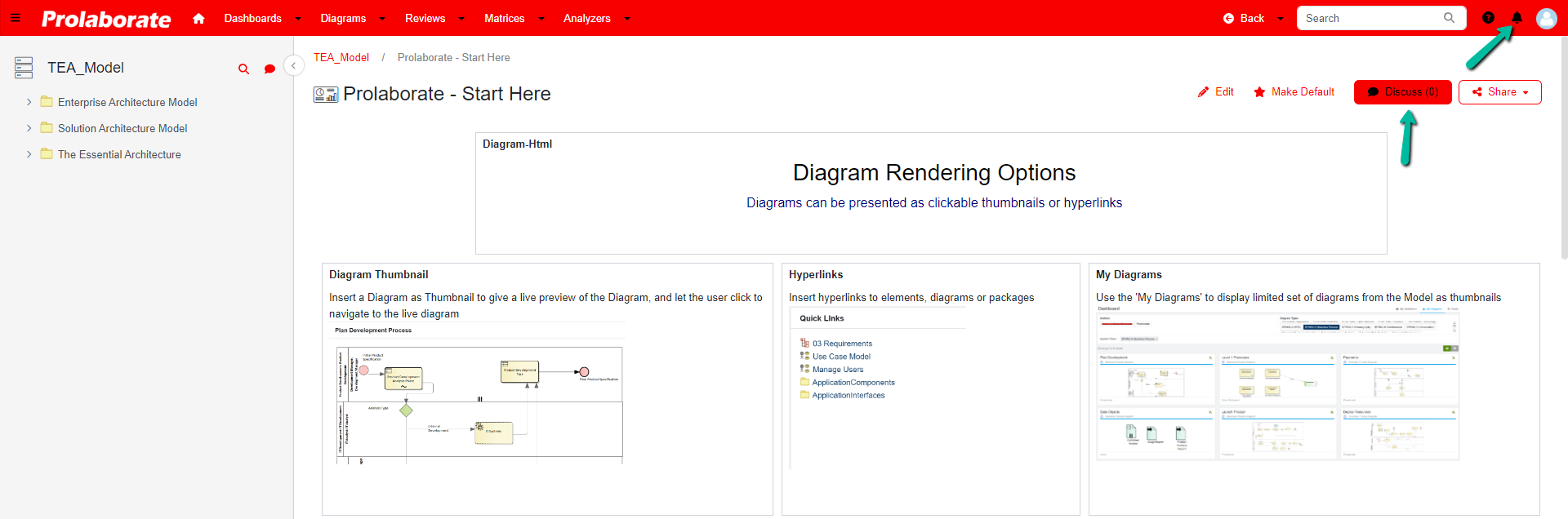The image size is (1568, 519).
Task: Click the diagram icon beside the page title
Action: pos(326,95)
